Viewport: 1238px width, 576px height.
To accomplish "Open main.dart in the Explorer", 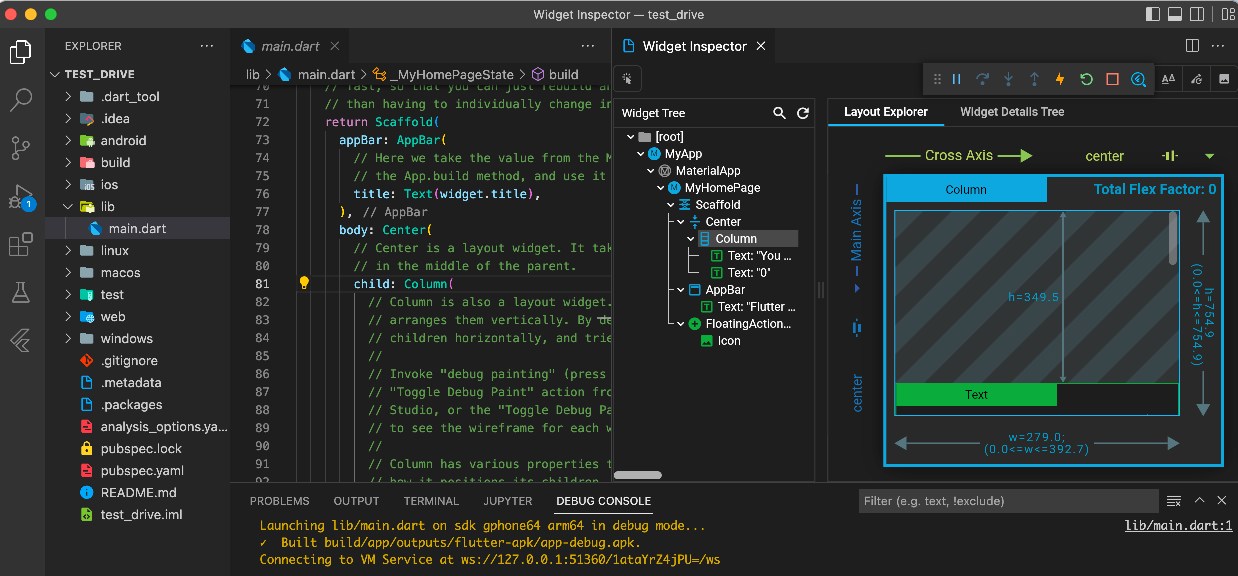I will [x=137, y=229].
